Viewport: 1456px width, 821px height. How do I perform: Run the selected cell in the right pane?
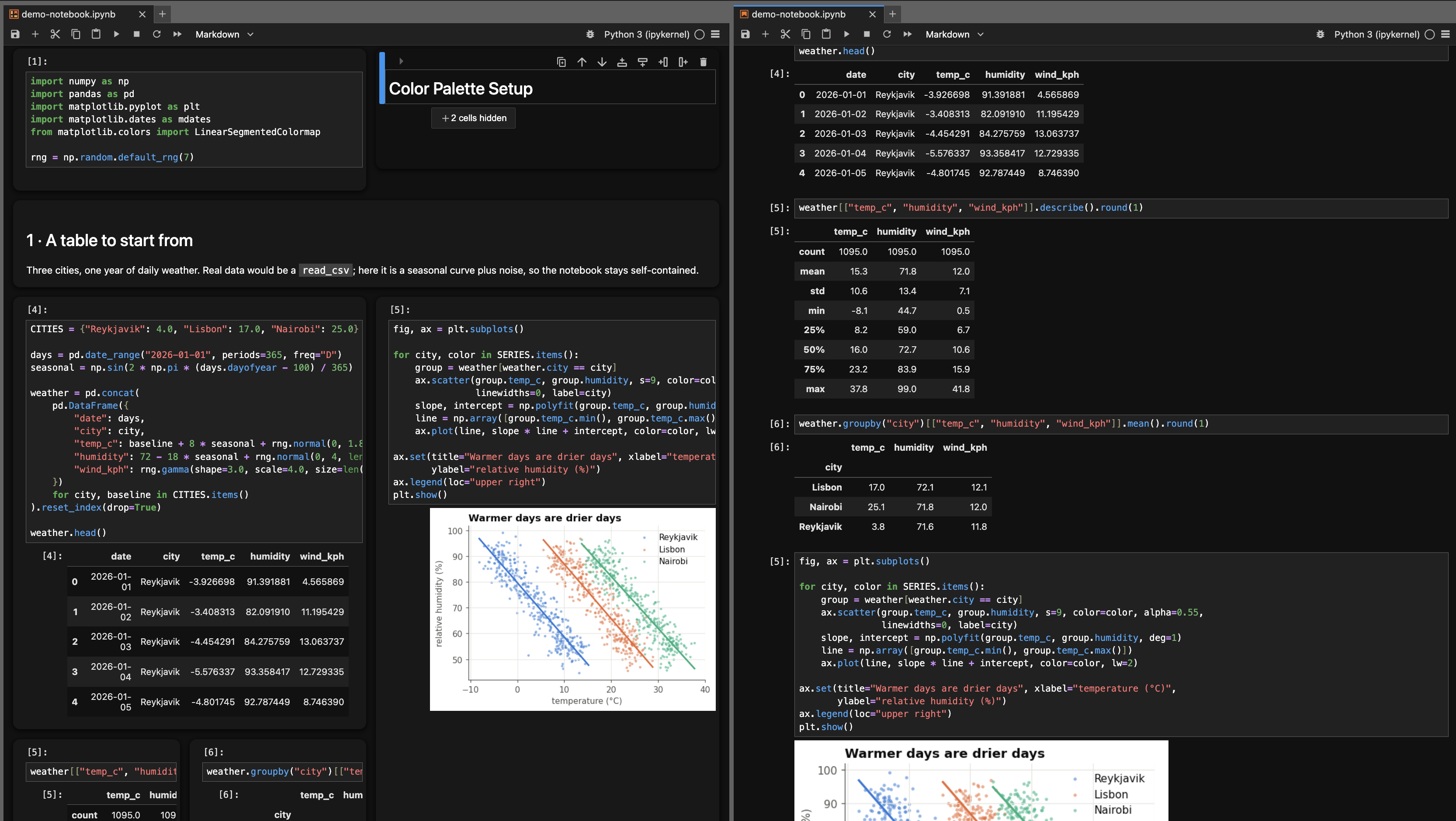tap(847, 34)
